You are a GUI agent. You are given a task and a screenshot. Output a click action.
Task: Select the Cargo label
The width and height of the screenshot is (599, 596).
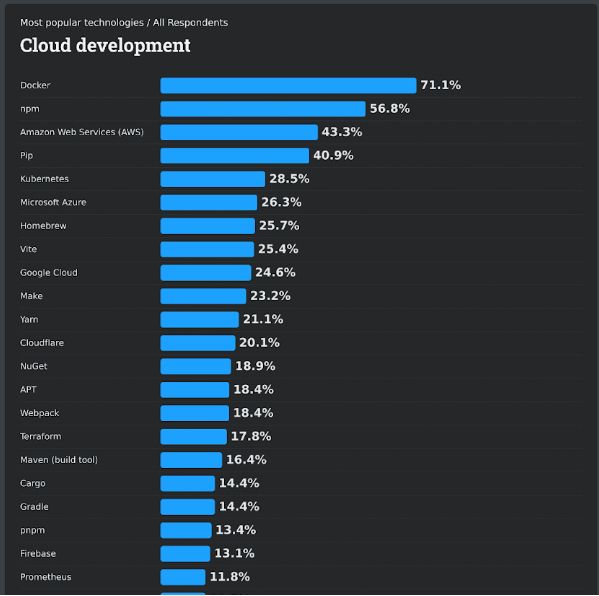click(x=32, y=483)
